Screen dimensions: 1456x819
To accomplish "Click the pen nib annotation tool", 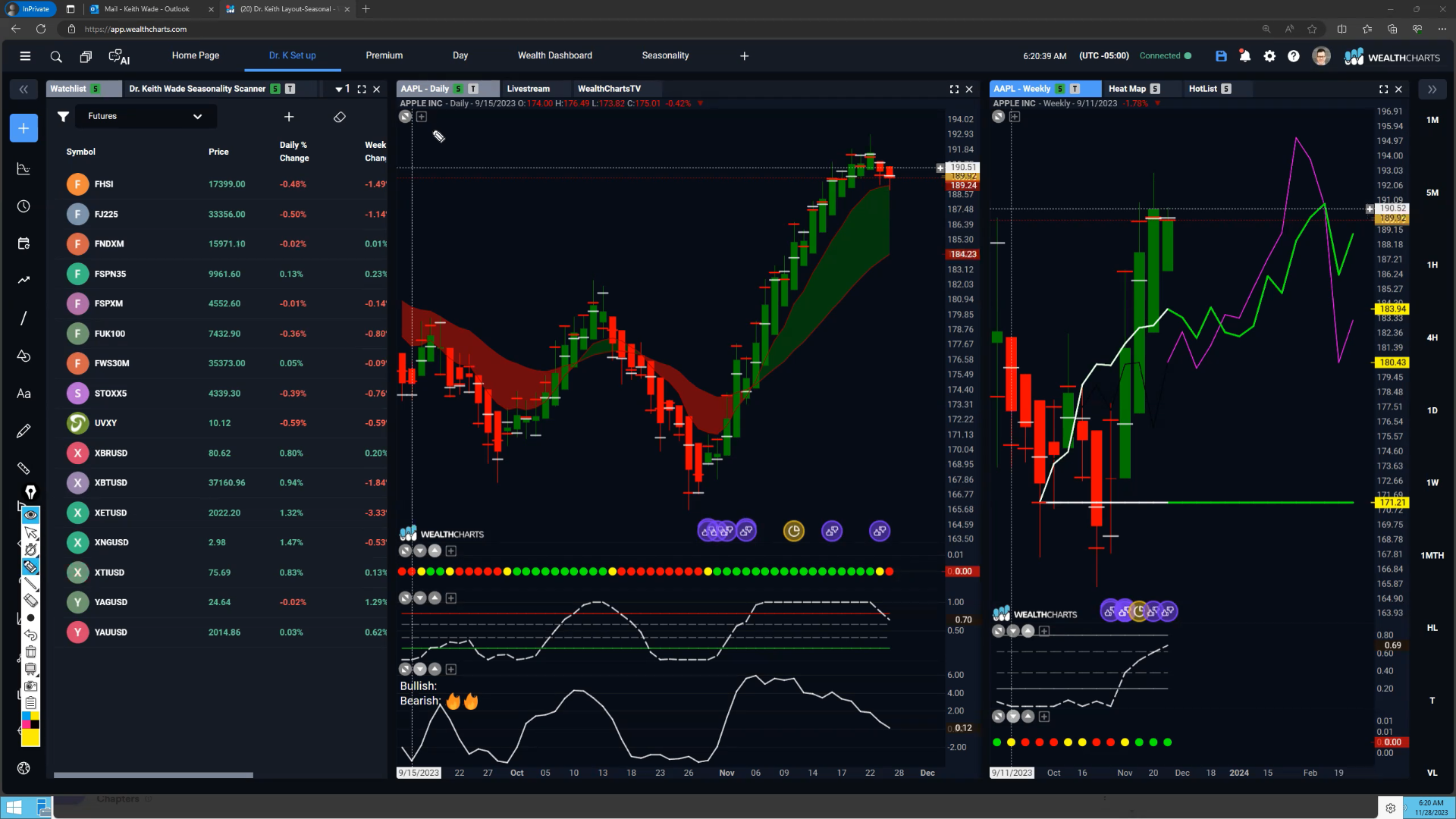I will click(30, 492).
